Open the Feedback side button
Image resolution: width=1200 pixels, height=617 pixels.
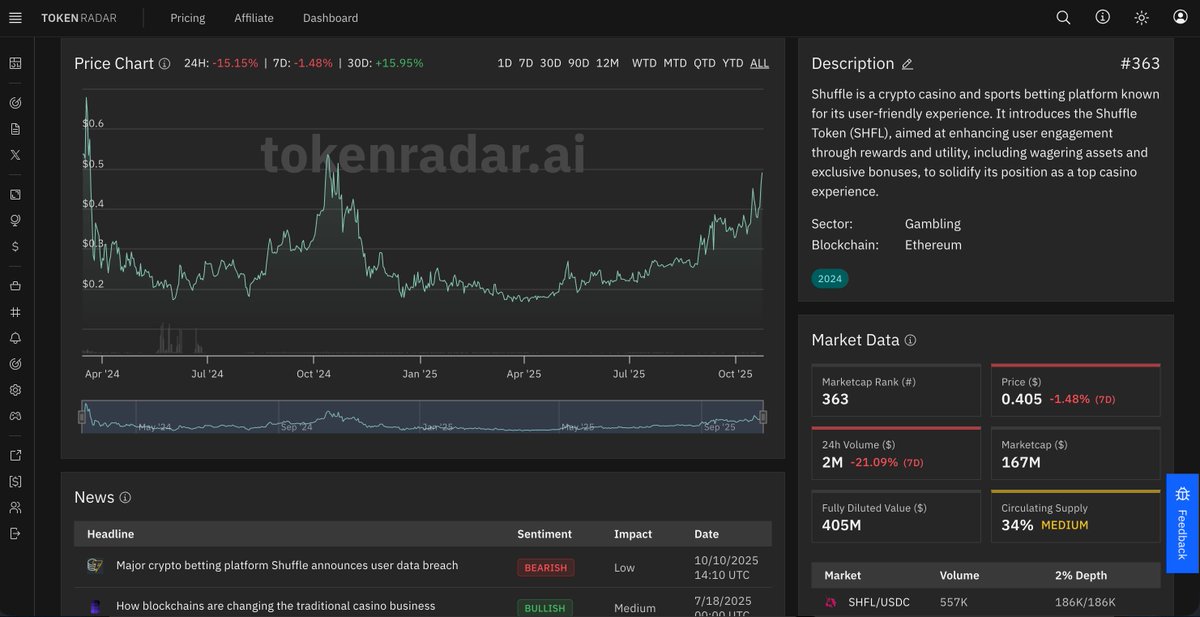[1183, 522]
